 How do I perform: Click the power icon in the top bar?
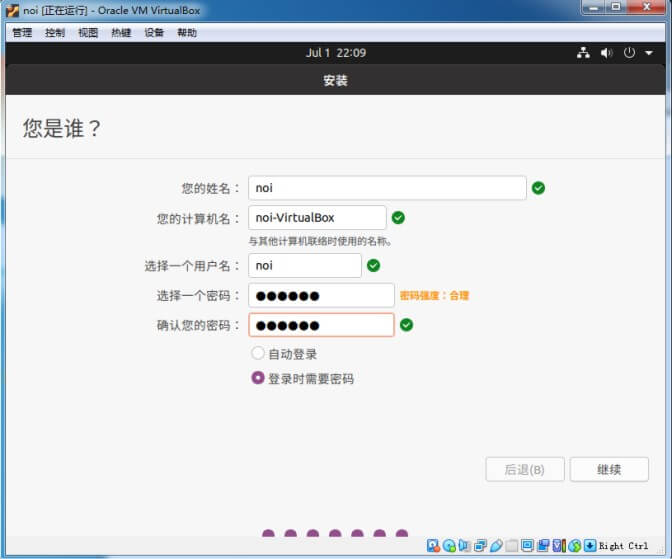pyautogui.click(x=629, y=53)
